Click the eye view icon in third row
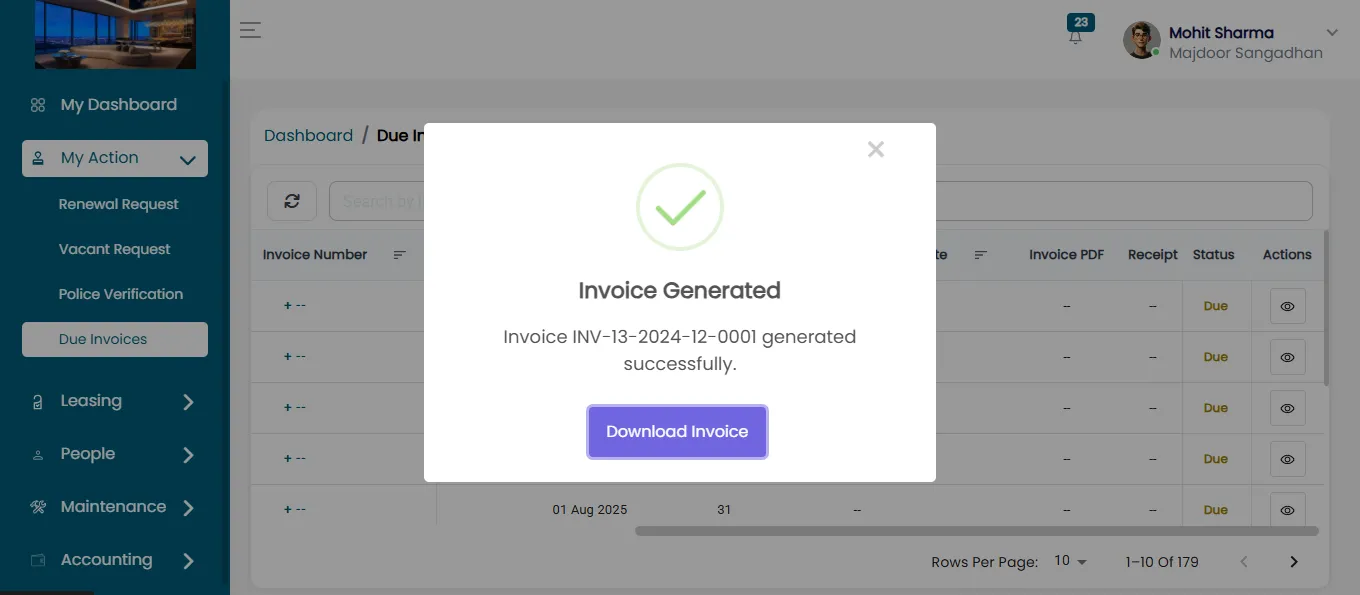Viewport: 1360px width, 595px height. tap(1288, 409)
